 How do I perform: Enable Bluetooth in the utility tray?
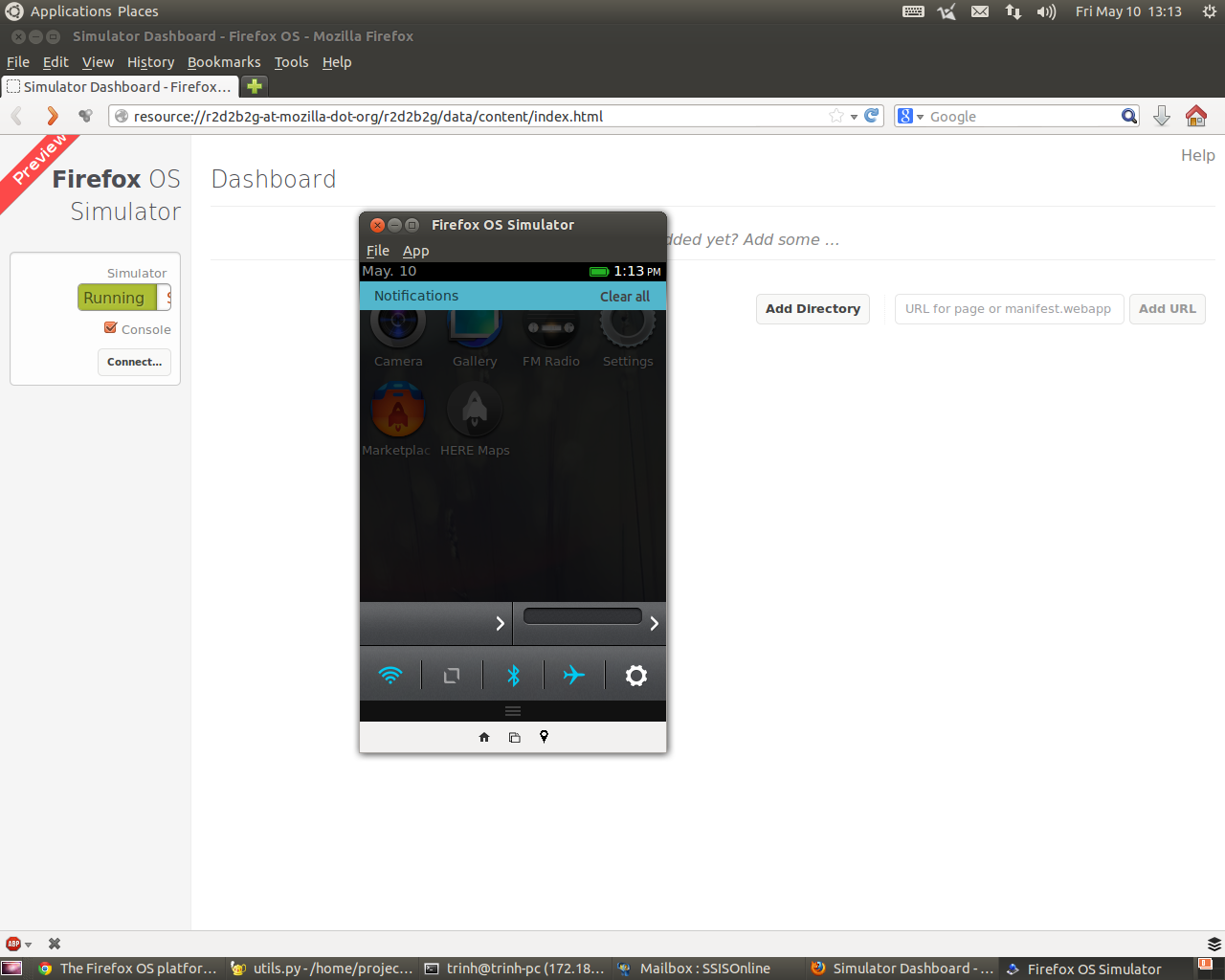pyautogui.click(x=513, y=675)
